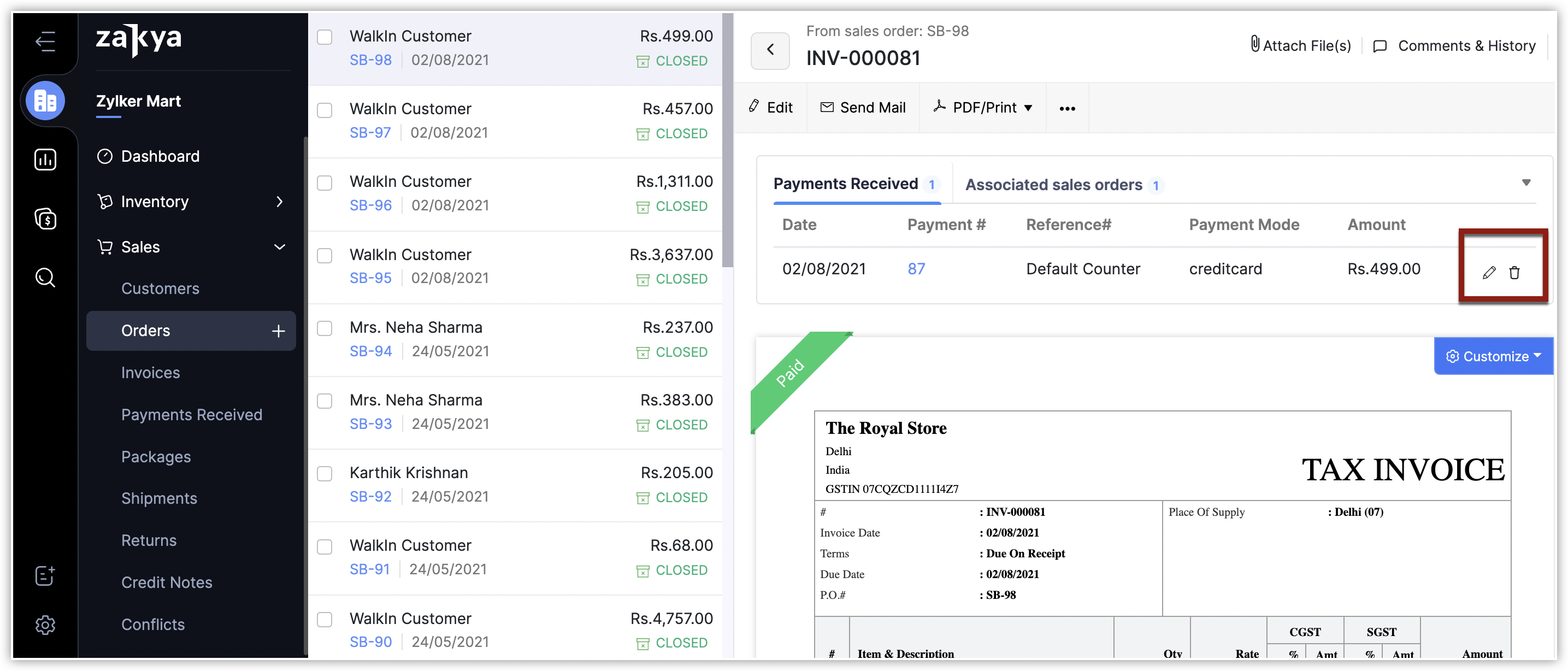Click the Rs.3,637.00 amount for SB-95
1568x671 pixels.
671,255
